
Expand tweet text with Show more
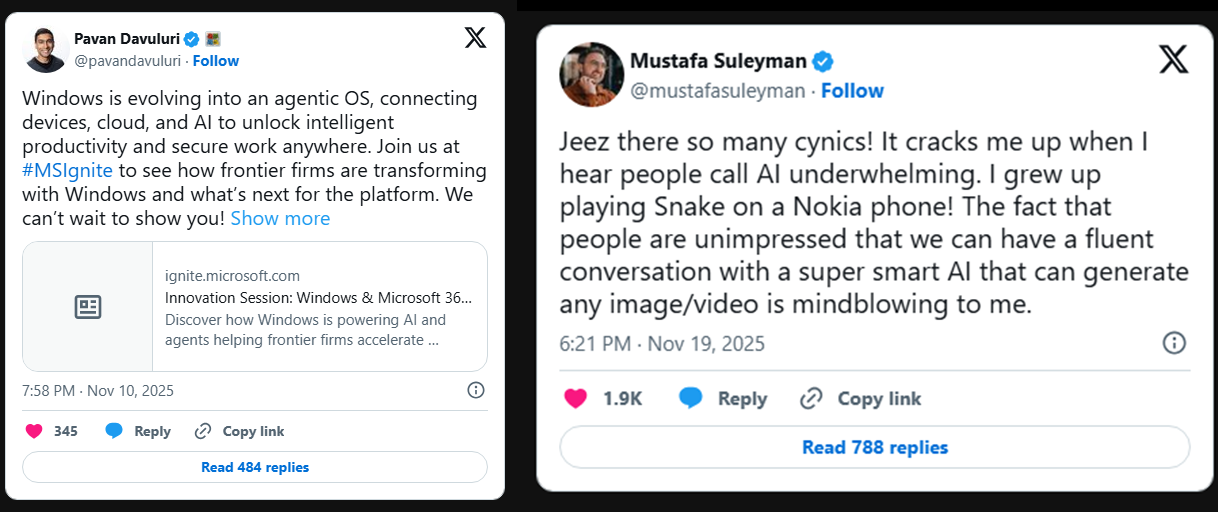pyautogui.click(x=280, y=218)
